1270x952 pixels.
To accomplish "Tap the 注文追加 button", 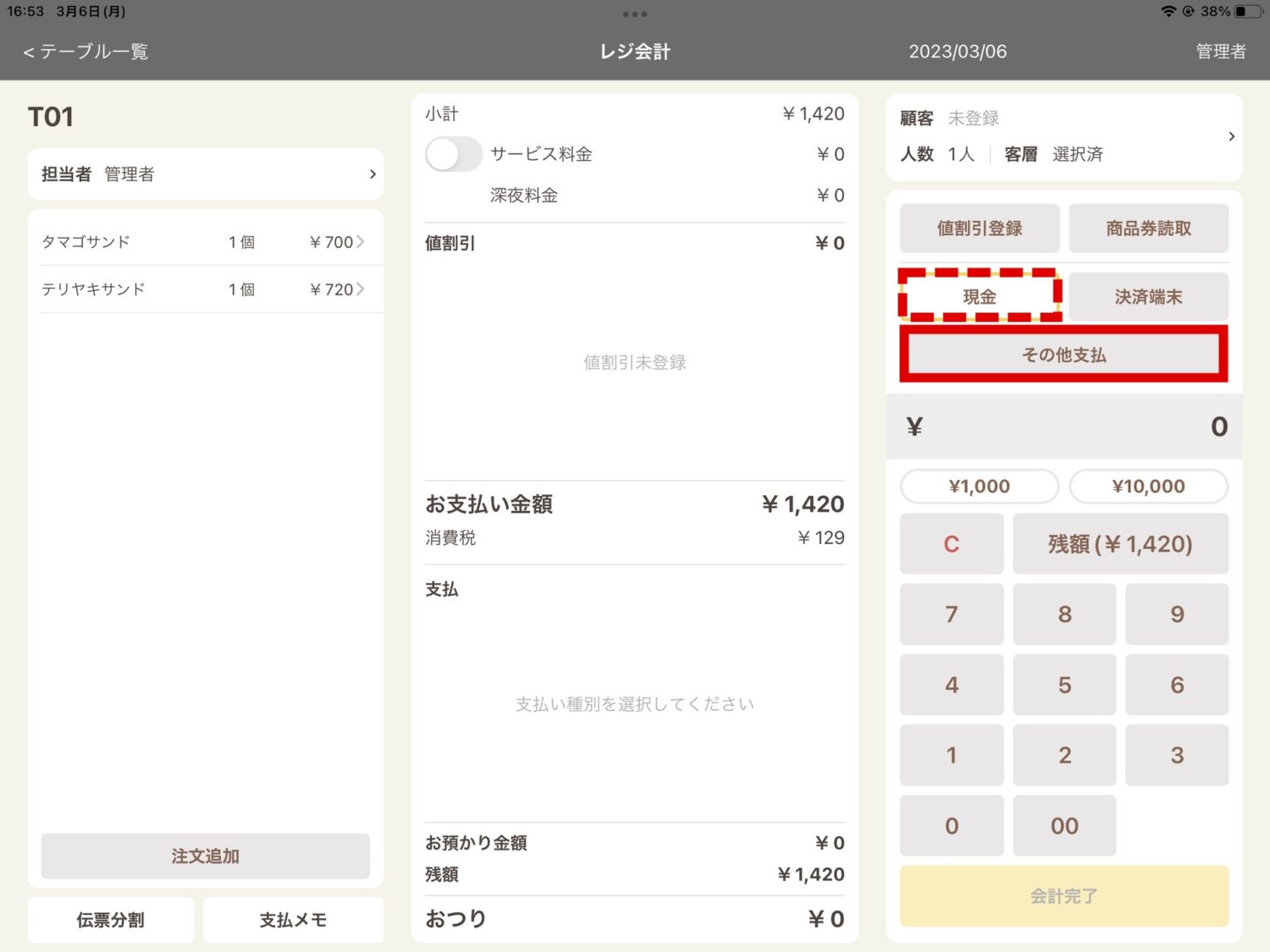I will (206, 856).
